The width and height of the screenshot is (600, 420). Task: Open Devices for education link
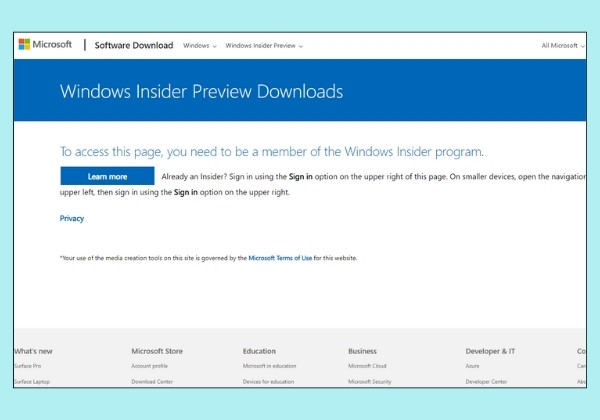pos(268,381)
